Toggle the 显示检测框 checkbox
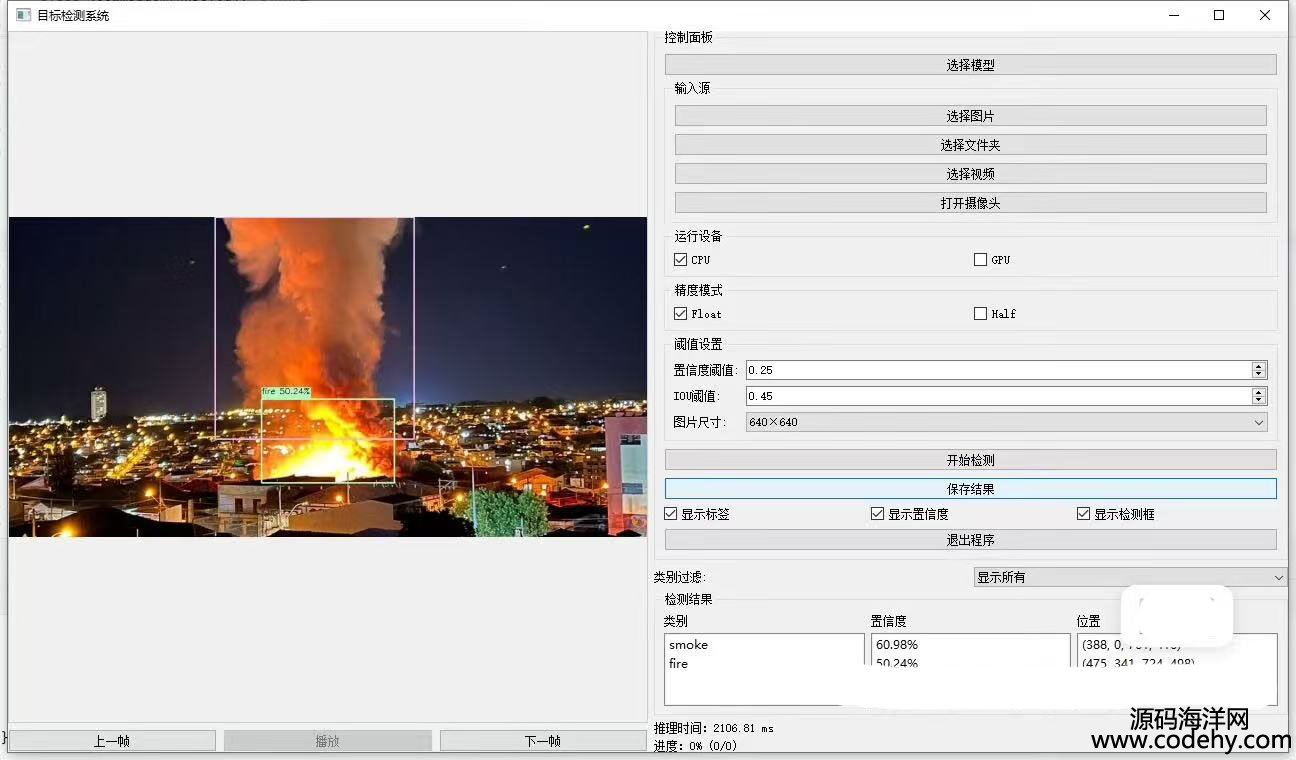Screen dimensions: 1296x760 click(1083, 514)
